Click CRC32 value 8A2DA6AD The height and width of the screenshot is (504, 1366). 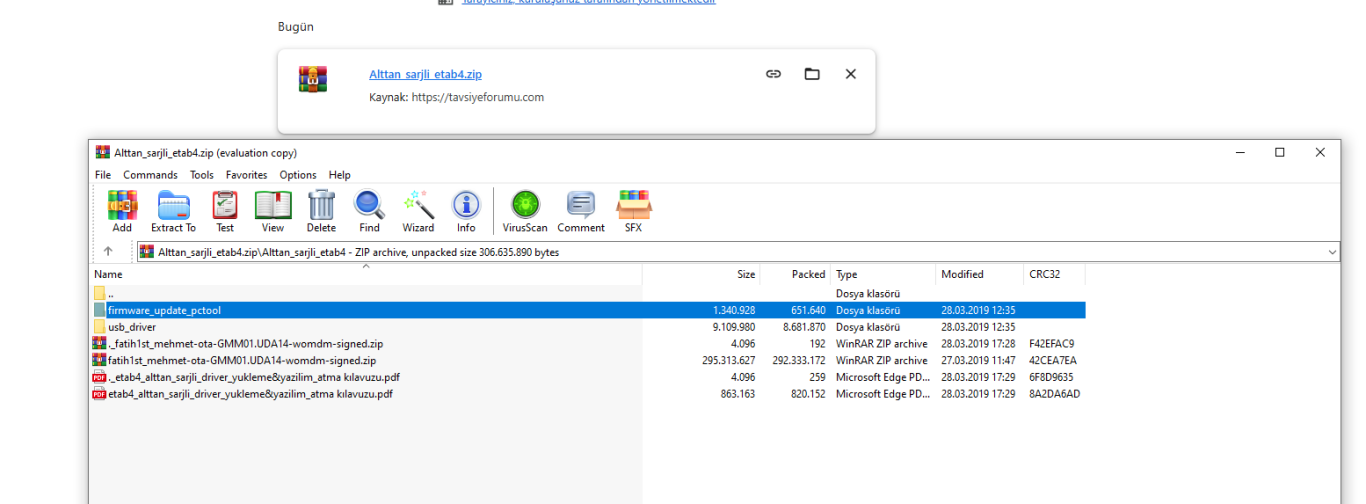coord(1054,394)
